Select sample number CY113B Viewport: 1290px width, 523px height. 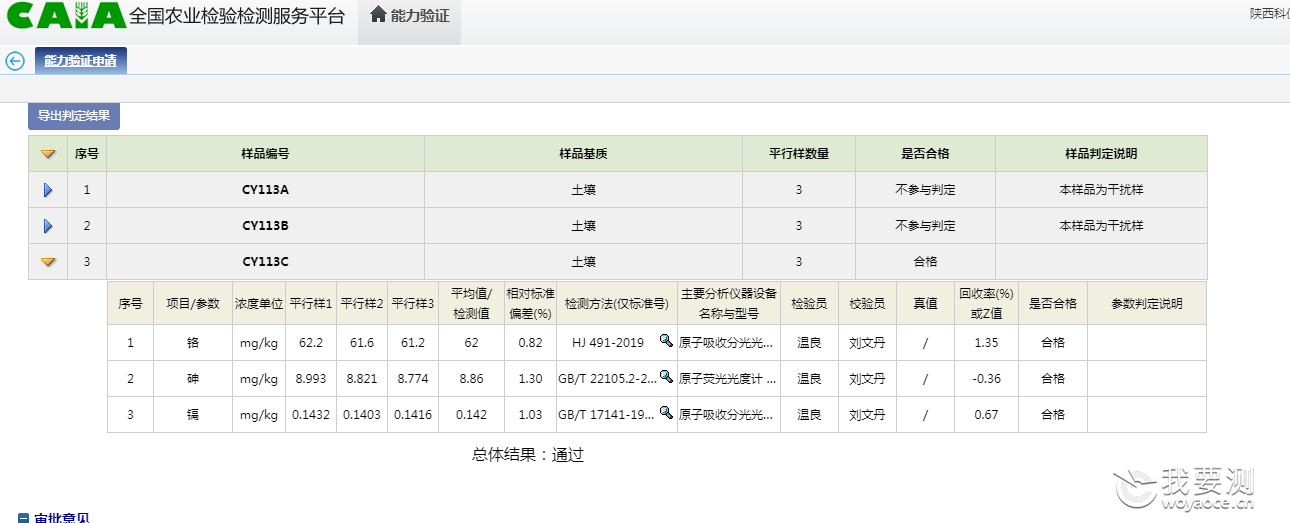click(x=265, y=226)
